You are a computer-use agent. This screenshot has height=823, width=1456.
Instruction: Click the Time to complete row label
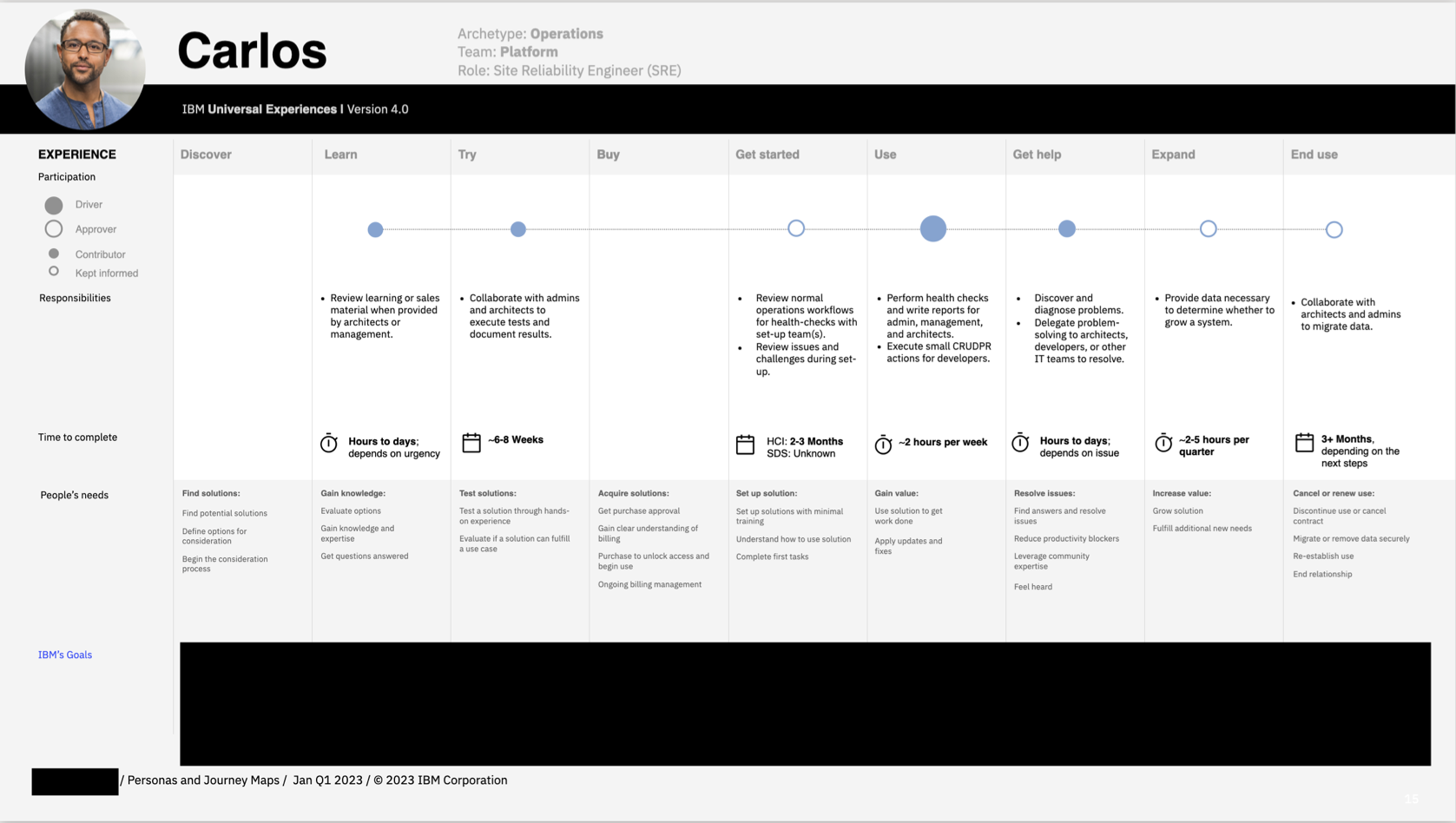point(77,437)
